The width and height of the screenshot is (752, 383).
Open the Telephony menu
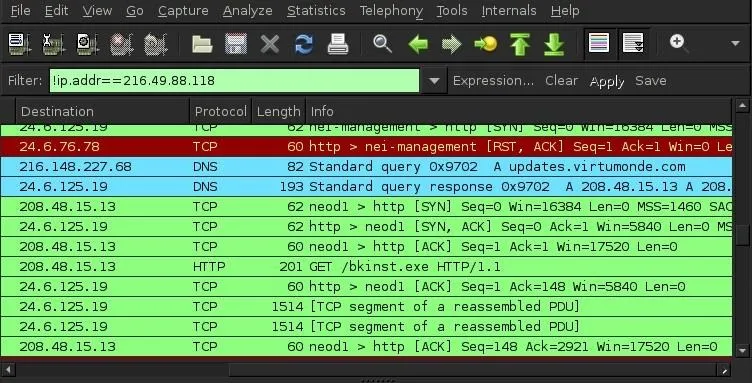[391, 11]
